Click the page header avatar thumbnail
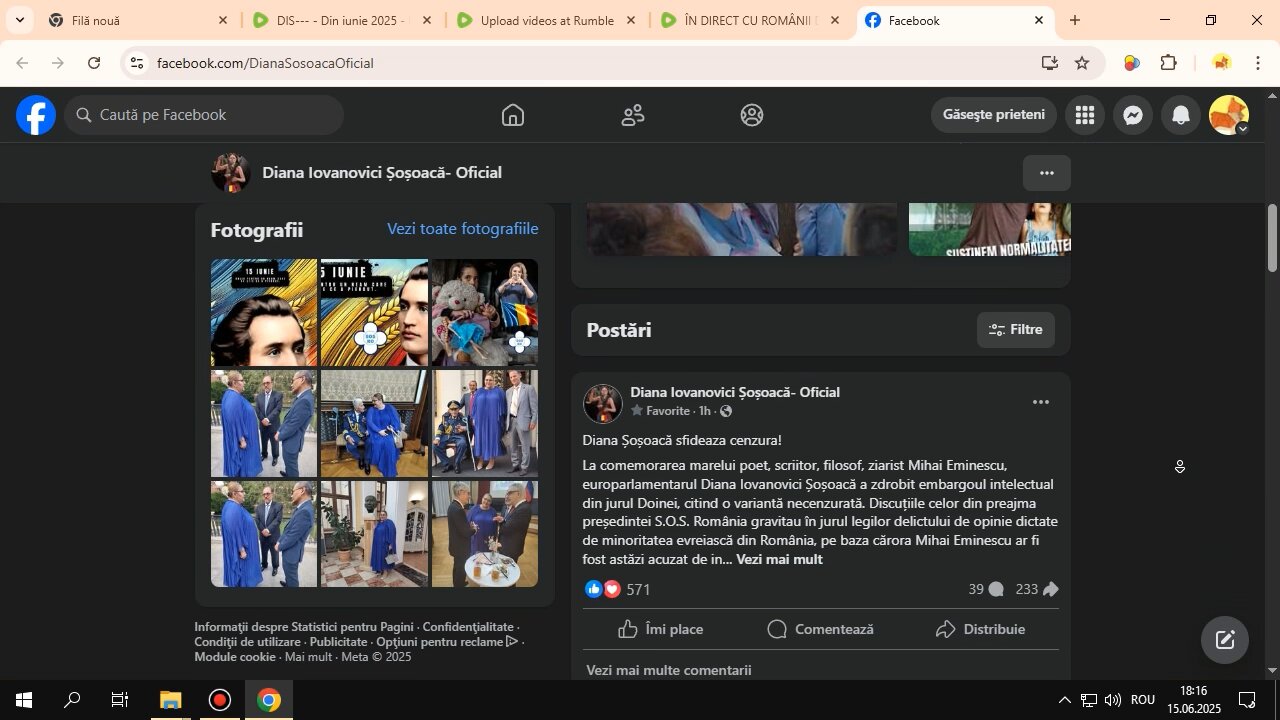Viewport: 1280px width, 720px height. (230, 173)
